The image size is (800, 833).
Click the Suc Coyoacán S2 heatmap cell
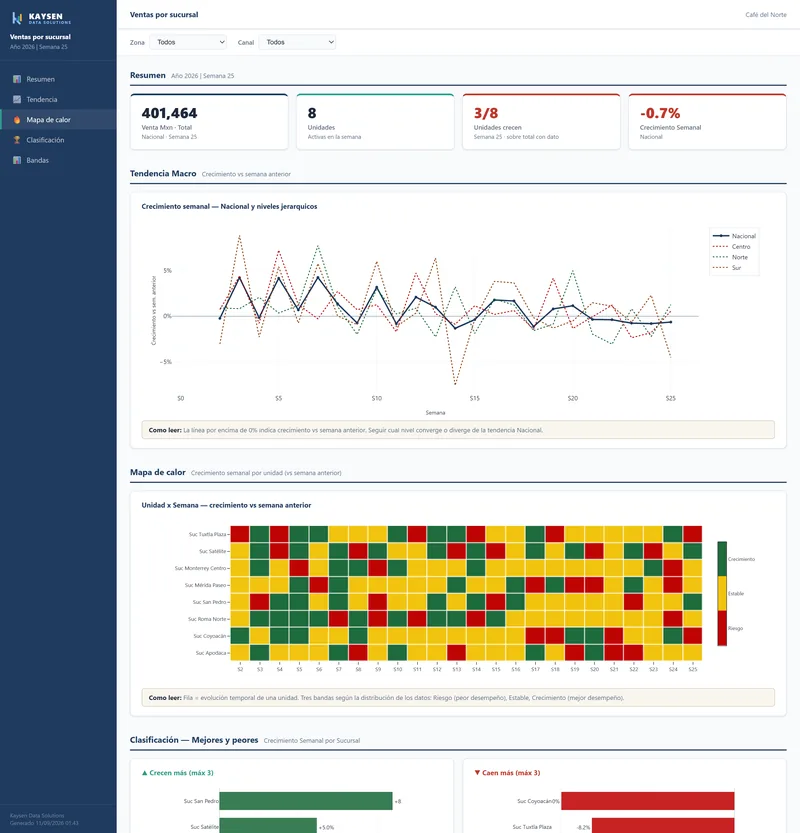[x=240, y=636]
